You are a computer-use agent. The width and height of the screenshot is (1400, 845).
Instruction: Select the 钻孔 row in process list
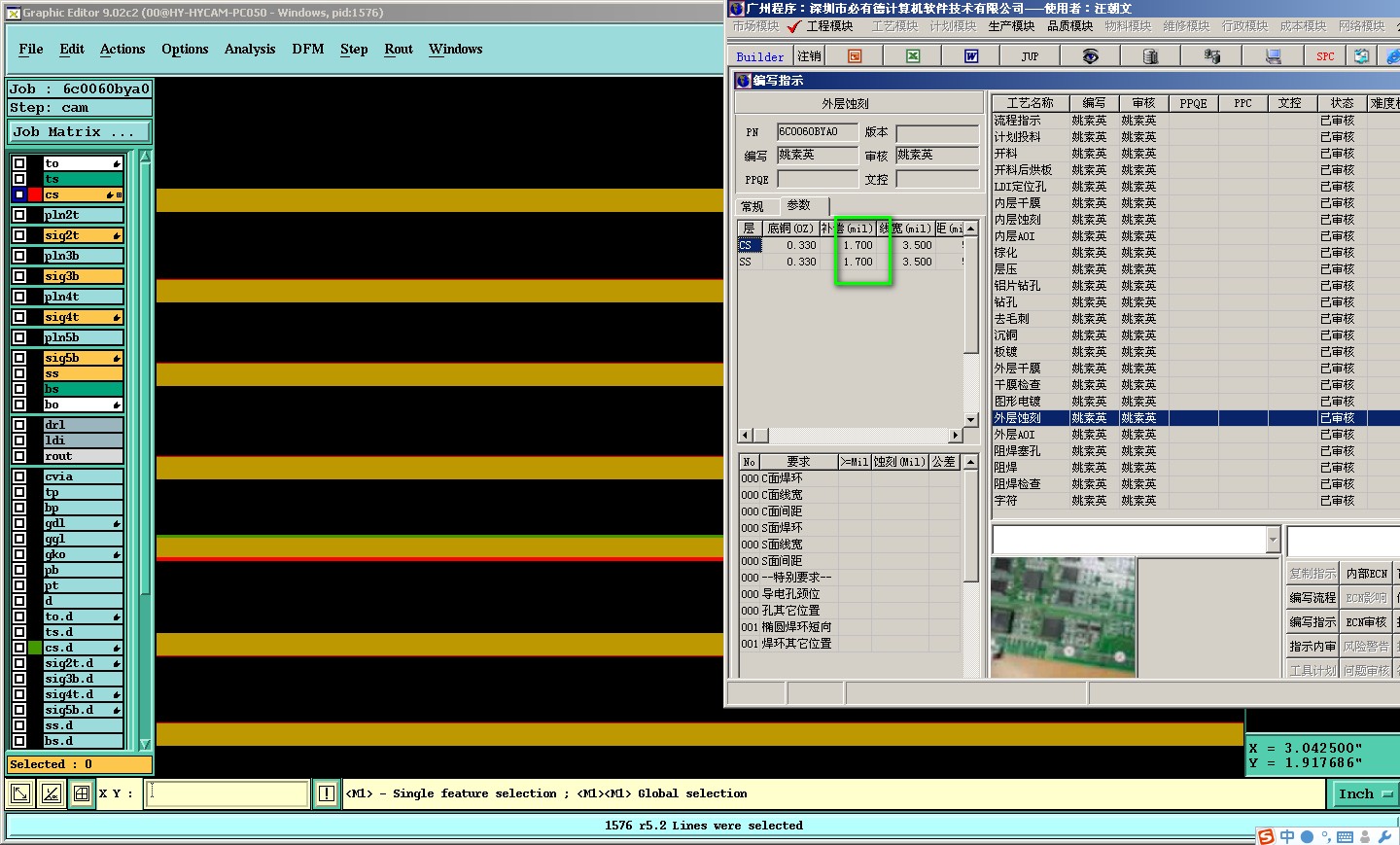[1195, 302]
